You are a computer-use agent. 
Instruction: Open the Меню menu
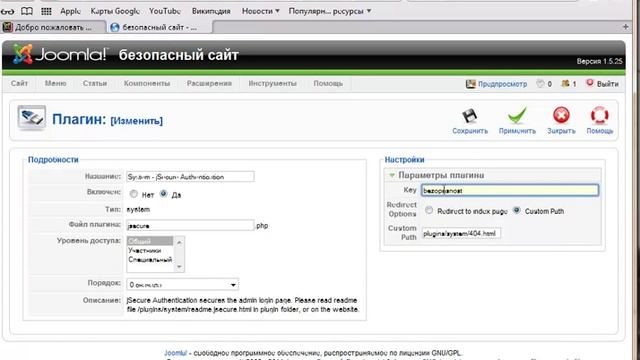coord(56,83)
